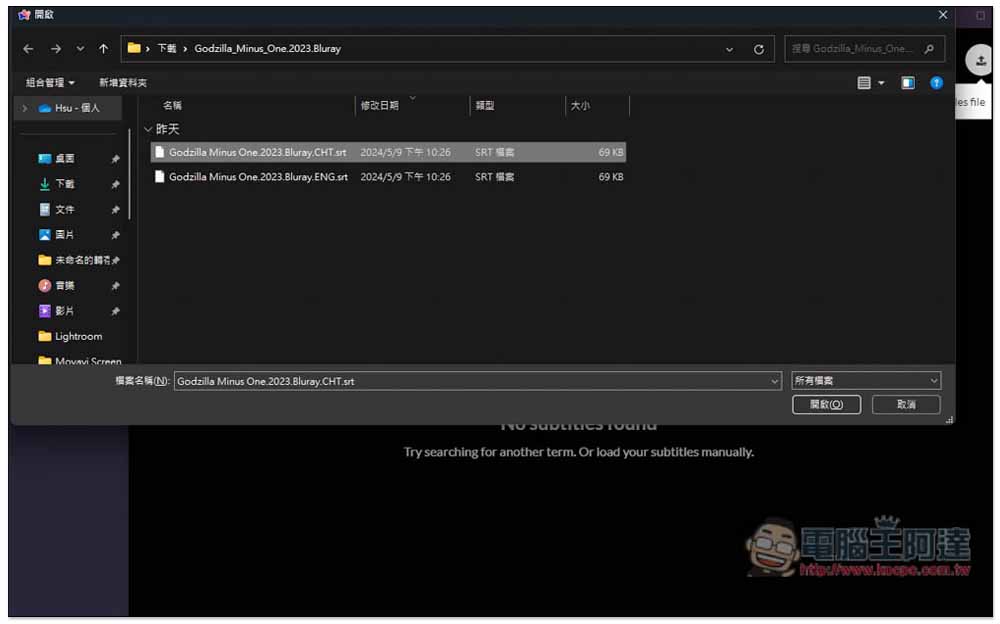Click pin icon beside 下載
This screenshot has height=624, width=1000.
(x=115, y=184)
